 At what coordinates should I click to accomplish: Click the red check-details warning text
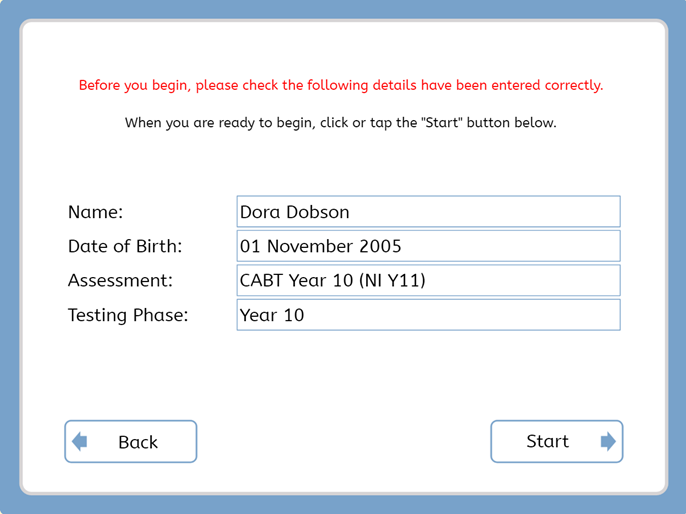pos(341,85)
